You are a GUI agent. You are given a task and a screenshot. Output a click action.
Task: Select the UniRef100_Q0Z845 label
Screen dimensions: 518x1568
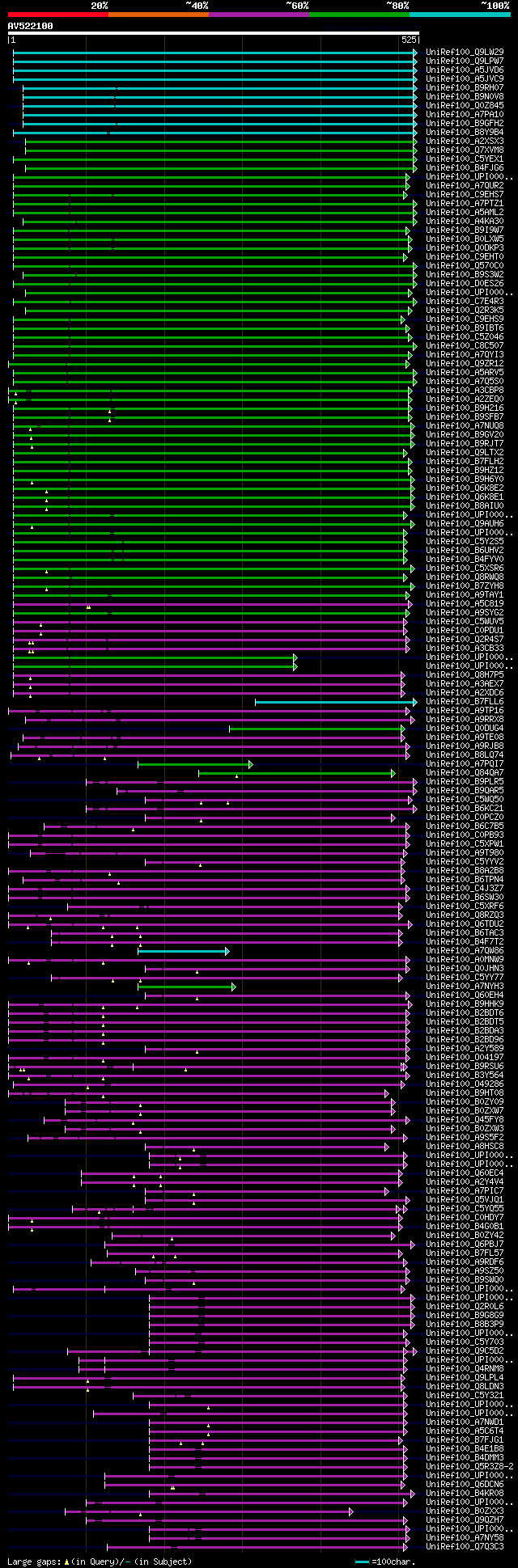tap(465, 105)
